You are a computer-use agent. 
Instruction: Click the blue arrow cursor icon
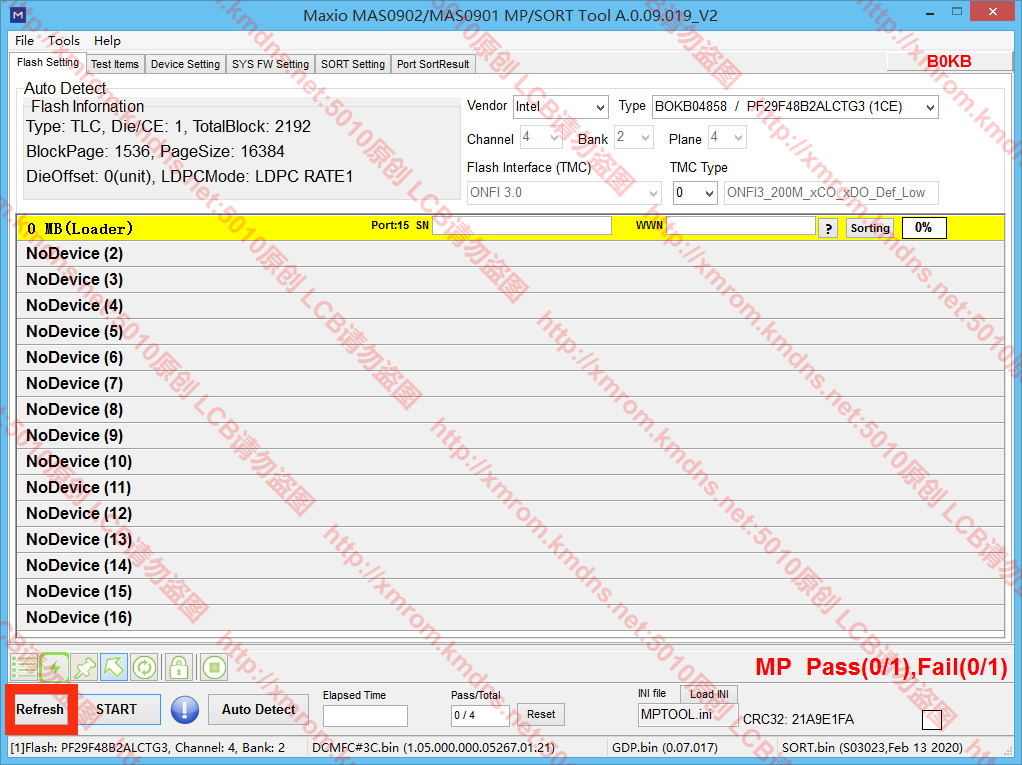click(x=114, y=667)
